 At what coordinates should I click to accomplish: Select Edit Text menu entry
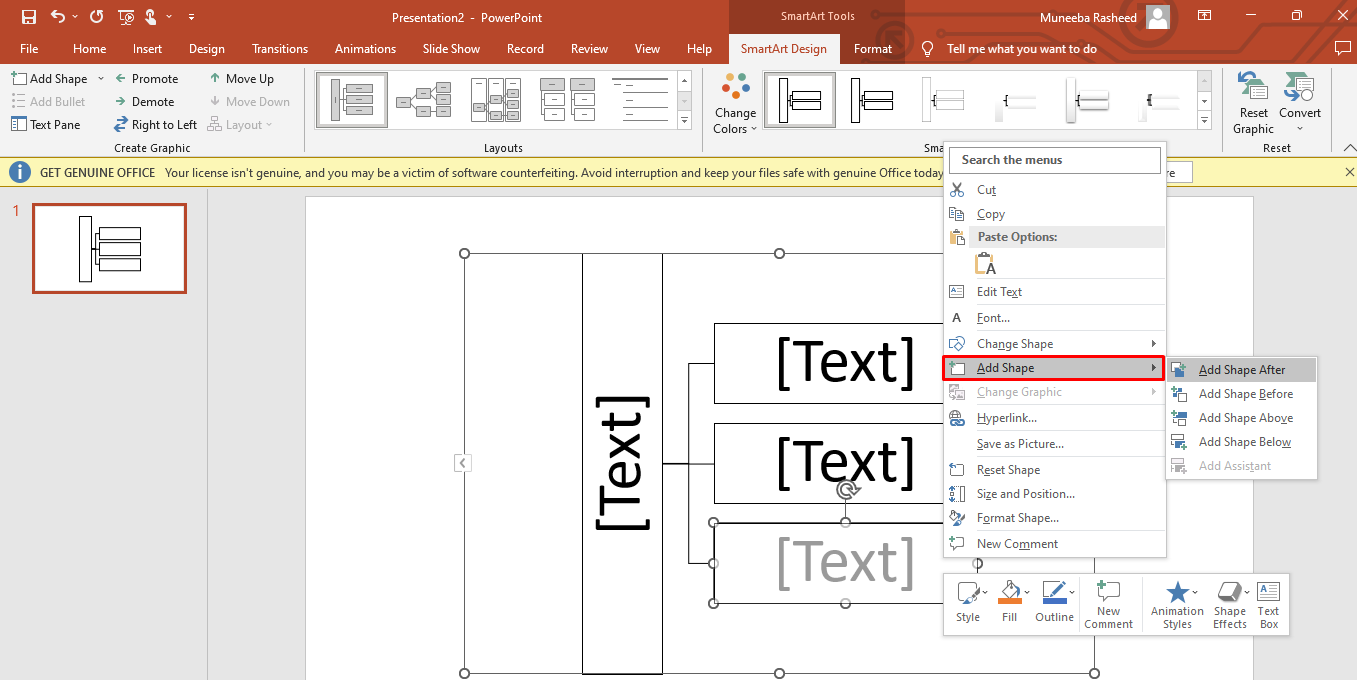pyautogui.click(x=1055, y=291)
